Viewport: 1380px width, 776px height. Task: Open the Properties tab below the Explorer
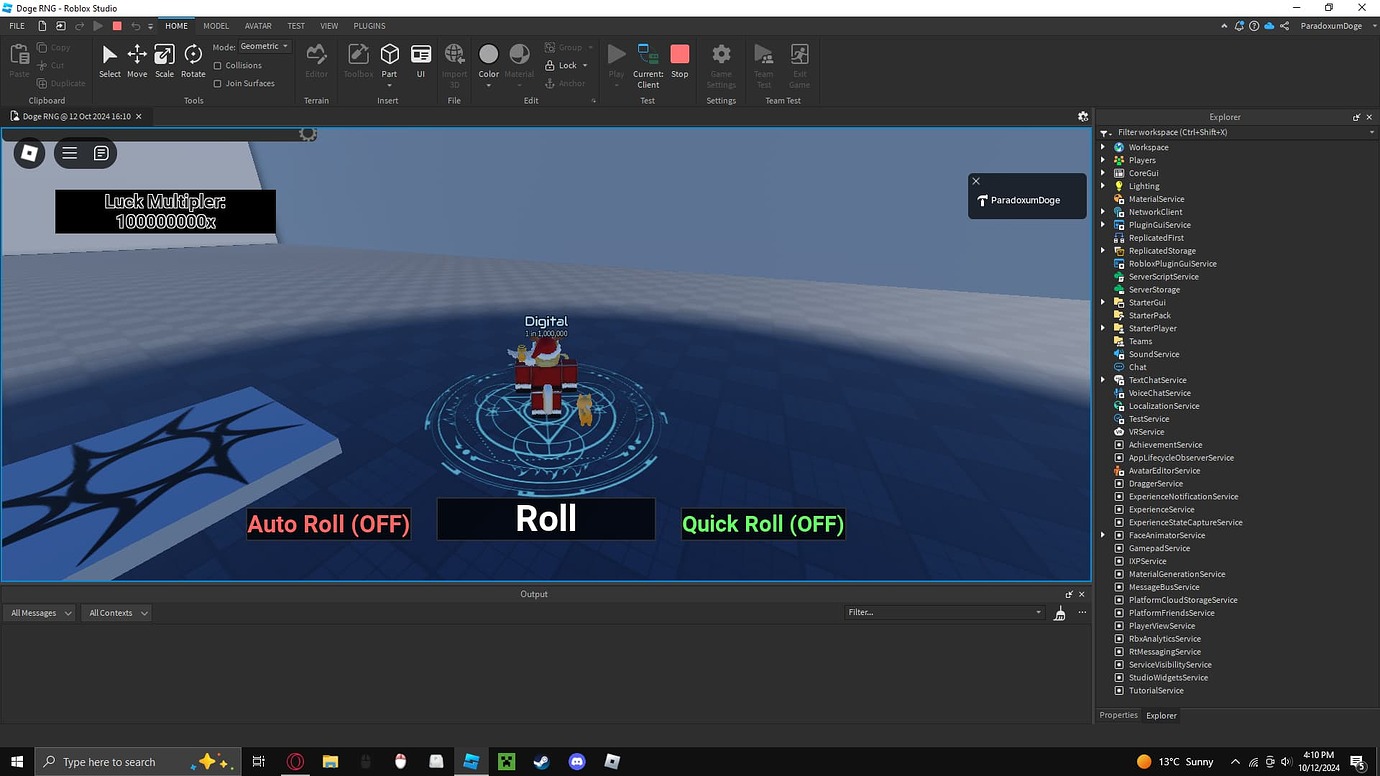1117,715
